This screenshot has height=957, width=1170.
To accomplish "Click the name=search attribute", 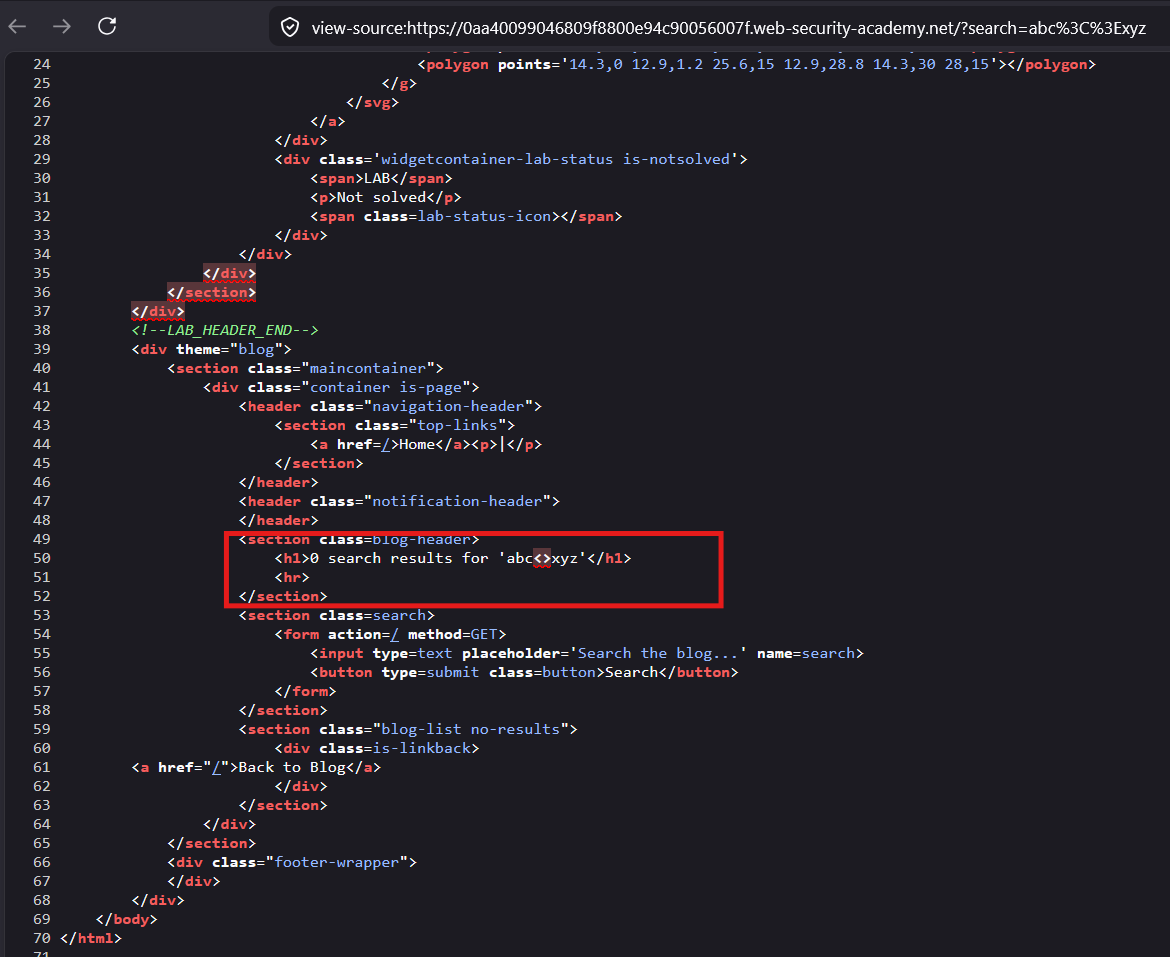I will pos(806,653).
